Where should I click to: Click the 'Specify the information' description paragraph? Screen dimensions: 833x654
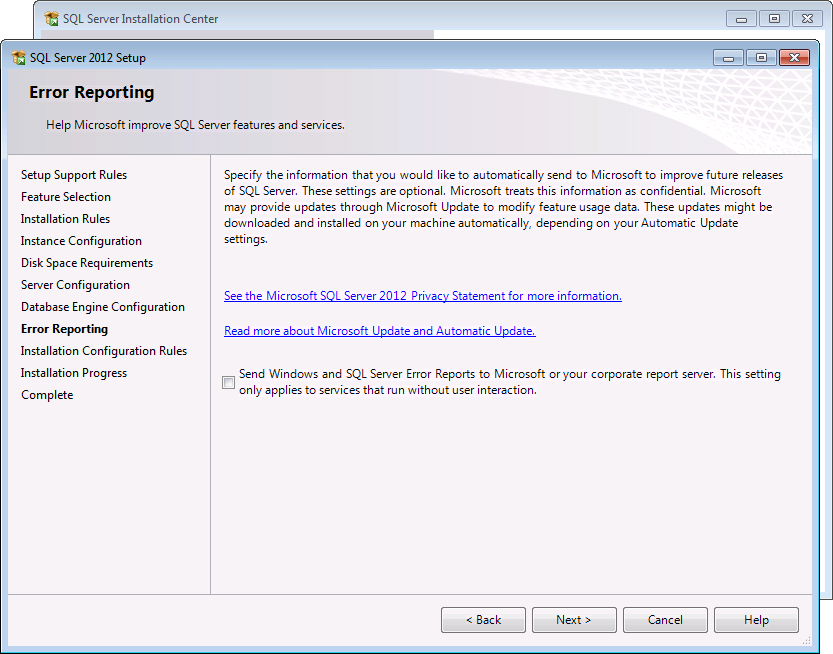pyautogui.click(x=504, y=207)
